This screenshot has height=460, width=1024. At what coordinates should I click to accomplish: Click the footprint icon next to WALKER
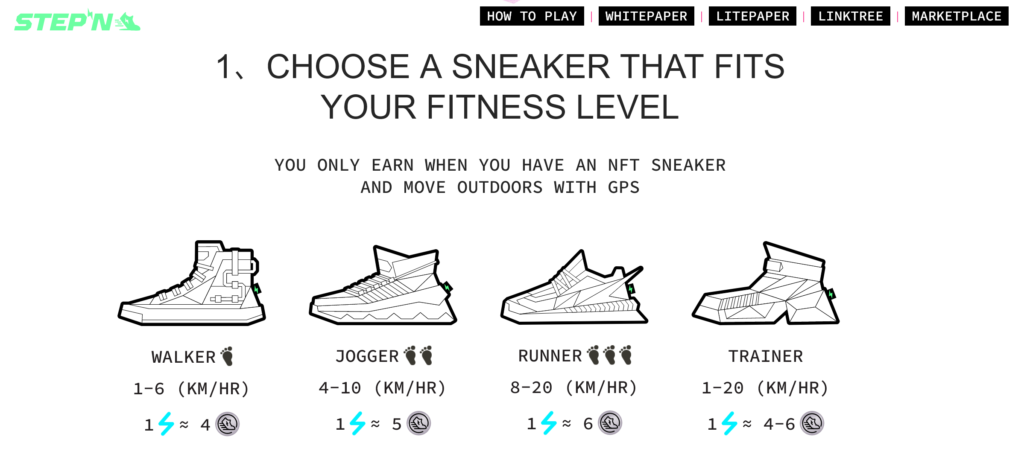pyautogui.click(x=227, y=356)
